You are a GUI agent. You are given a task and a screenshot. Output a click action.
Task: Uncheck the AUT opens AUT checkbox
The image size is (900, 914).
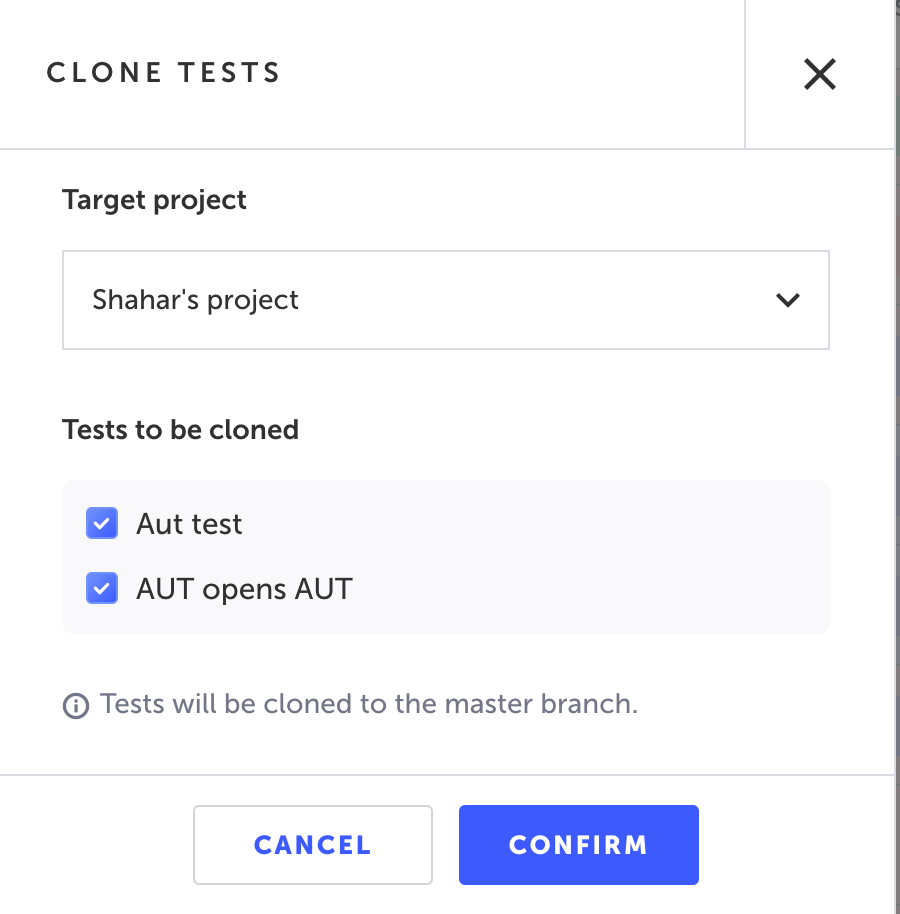click(x=102, y=588)
